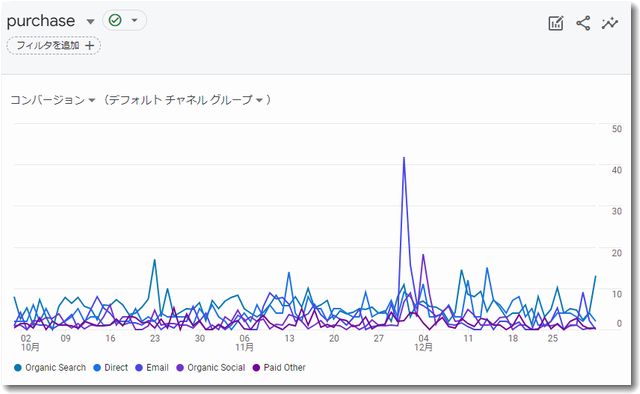Toggle the Direct legend item
This screenshot has width=640, height=394.
click(111, 367)
